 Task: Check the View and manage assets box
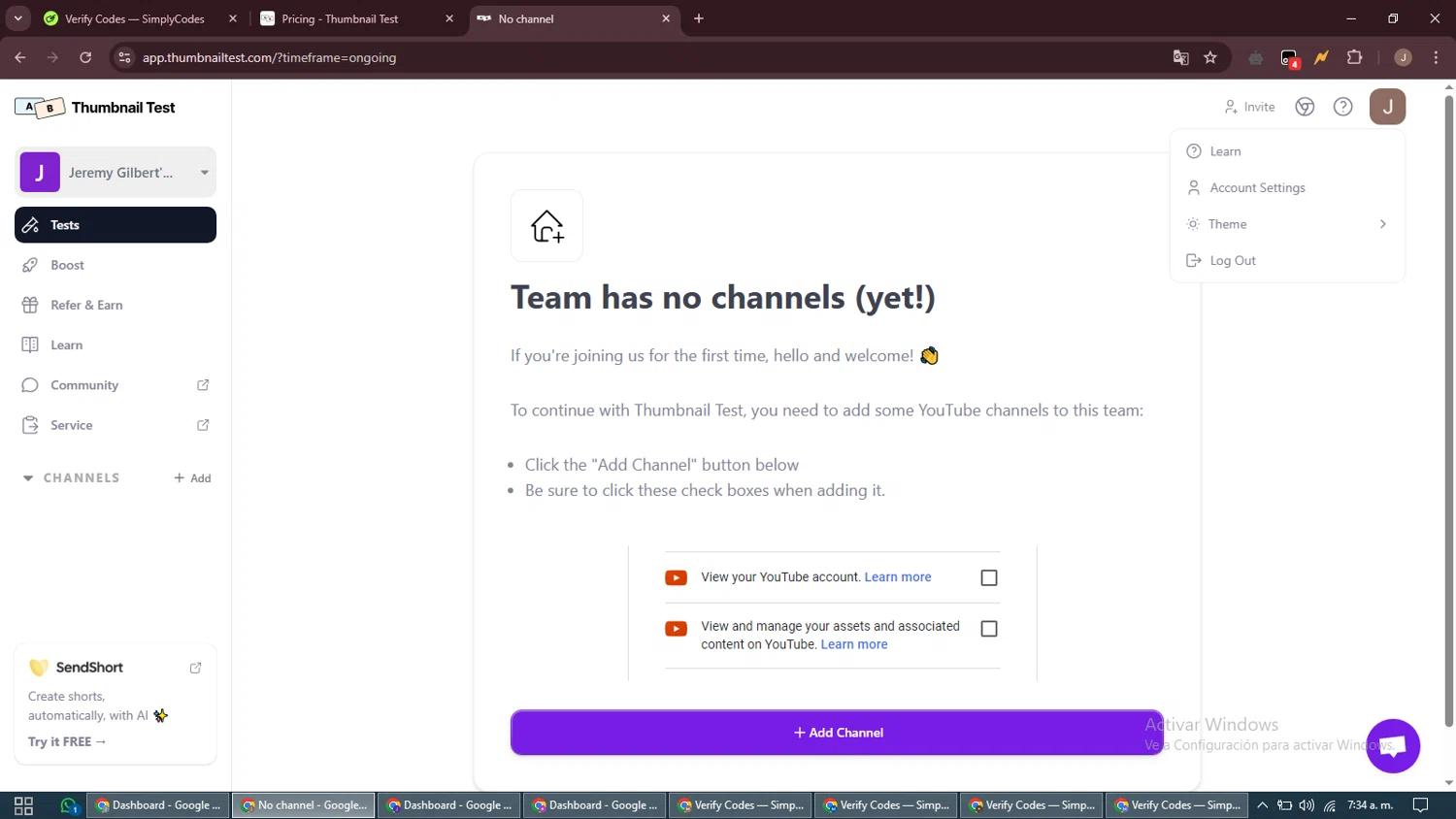(989, 629)
